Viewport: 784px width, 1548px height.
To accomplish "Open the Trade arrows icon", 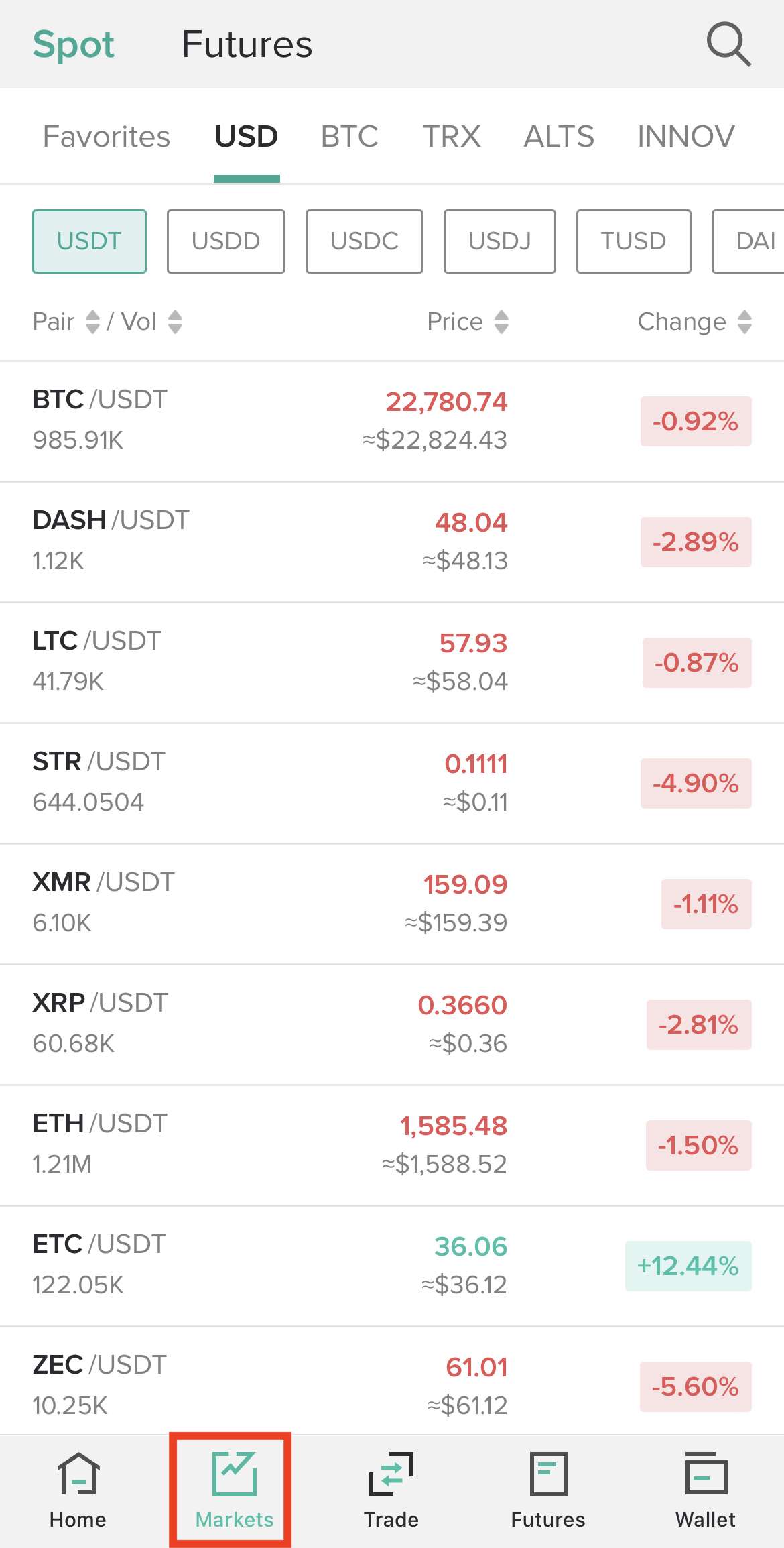I will (x=391, y=1474).
